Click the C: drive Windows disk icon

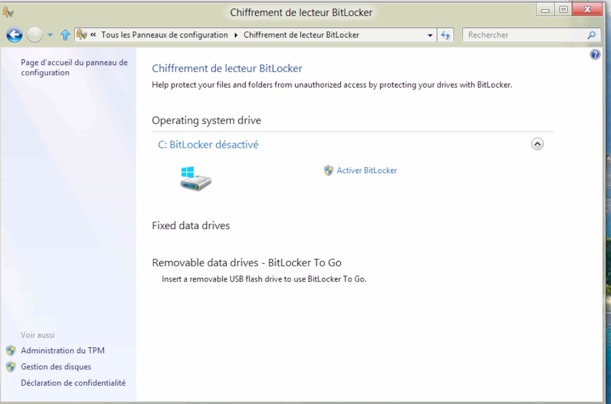tap(195, 178)
